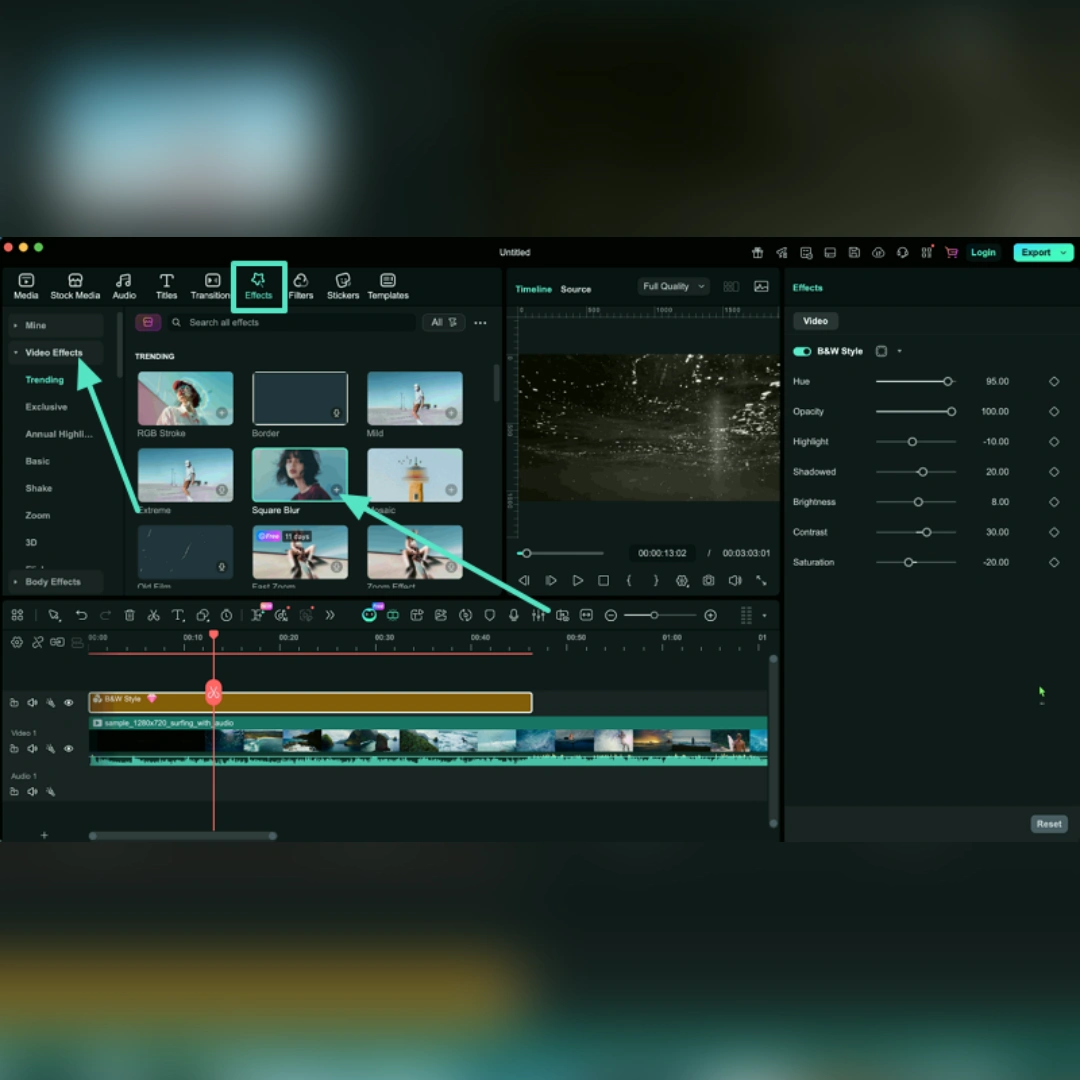This screenshot has height=1080, width=1080.
Task: Delete selected clip with trash icon
Action: click(x=129, y=615)
